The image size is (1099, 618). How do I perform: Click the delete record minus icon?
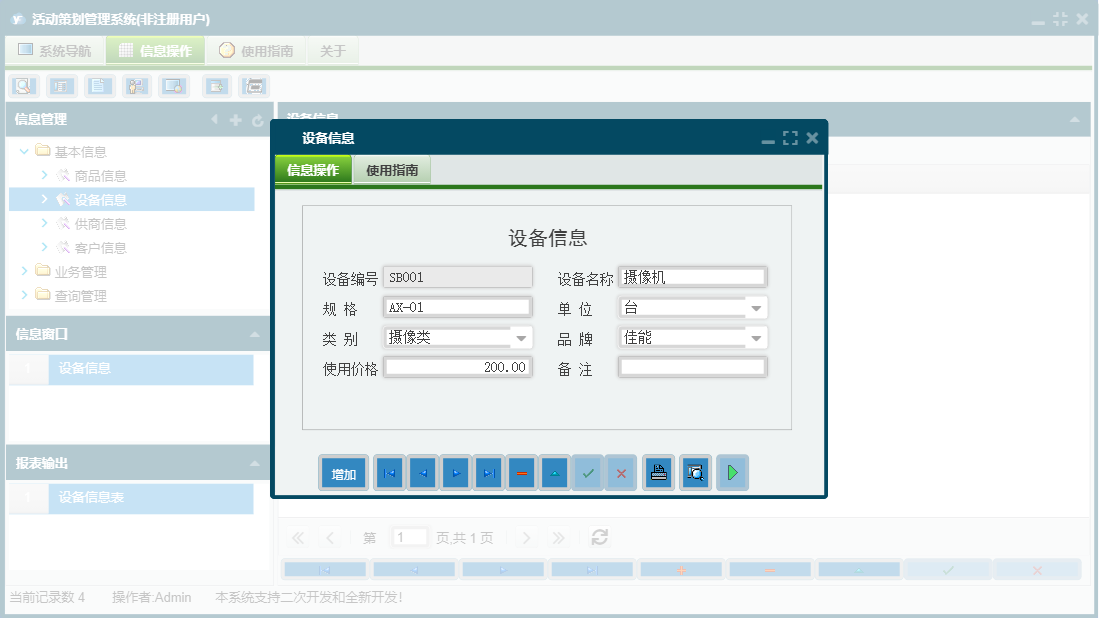click(x=521, y=472)
